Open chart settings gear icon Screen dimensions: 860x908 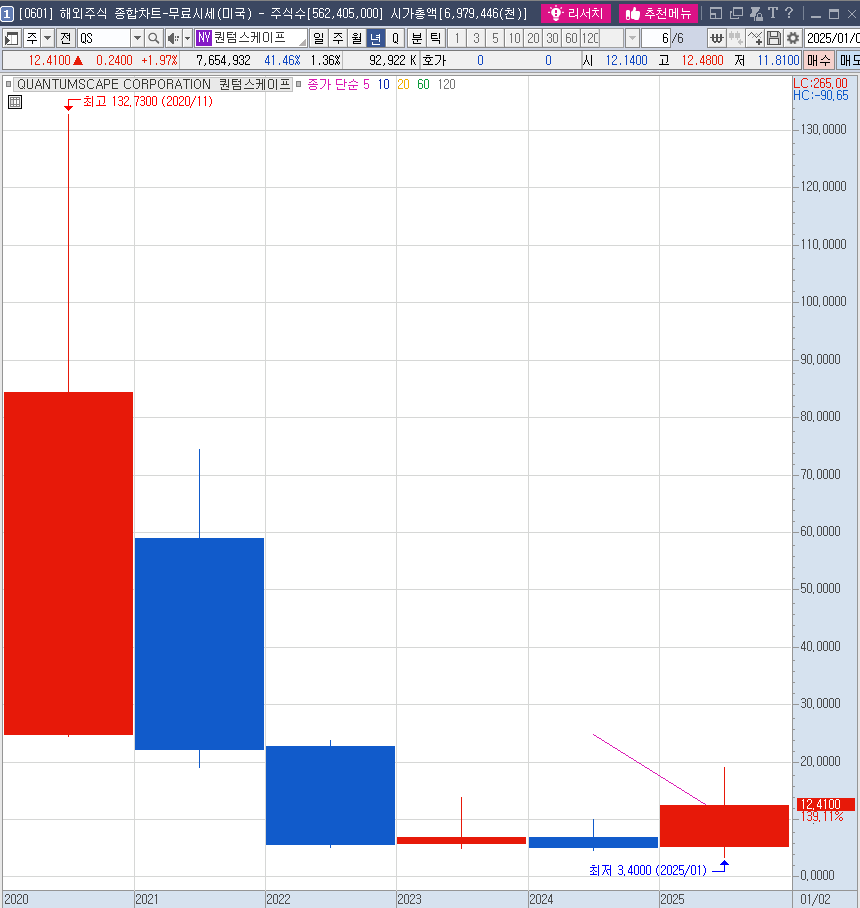point(792,38)
